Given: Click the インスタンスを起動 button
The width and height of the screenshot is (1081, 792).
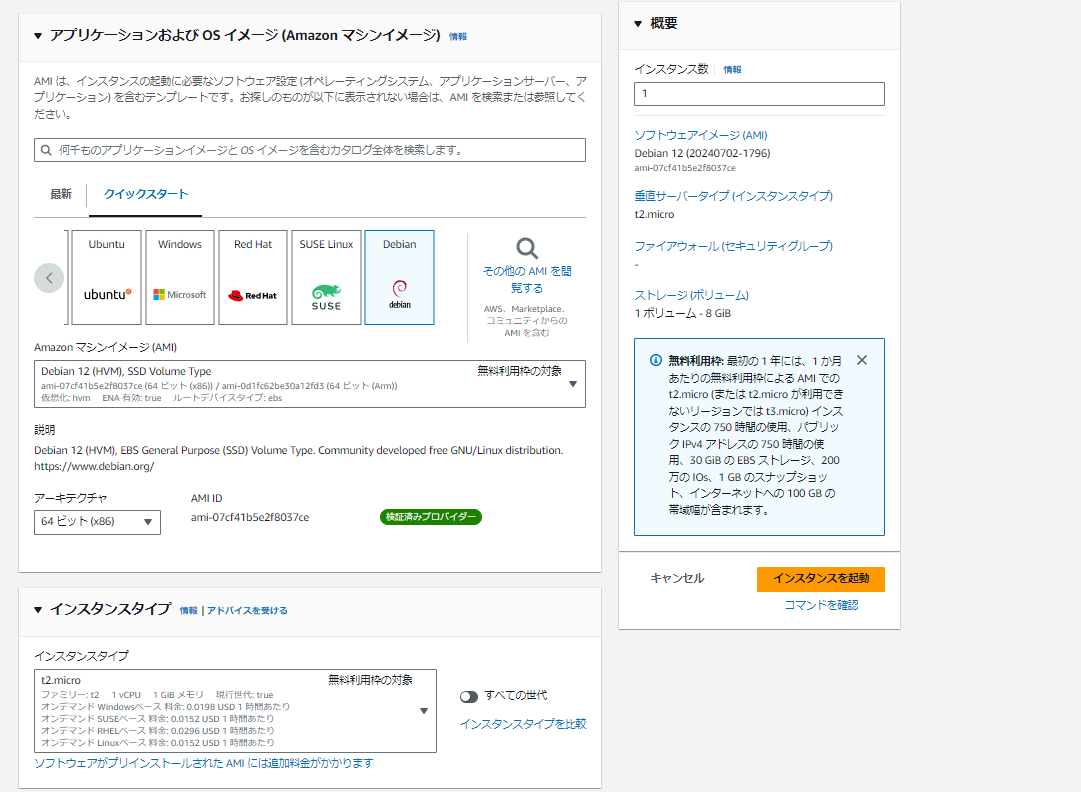Looking at the screenshot, I should (x=820, y=579).
